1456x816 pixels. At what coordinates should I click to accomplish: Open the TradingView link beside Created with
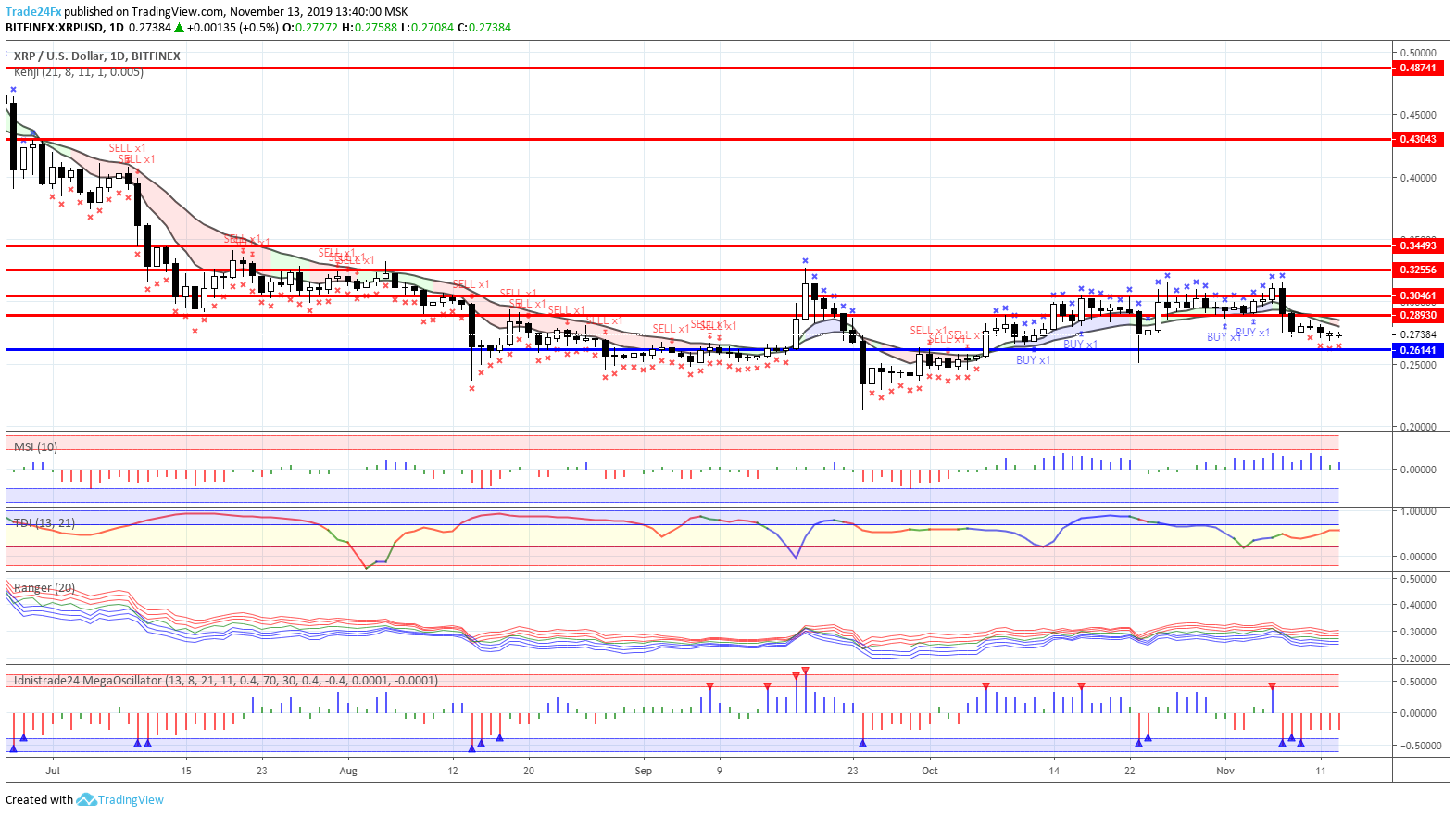131,800
